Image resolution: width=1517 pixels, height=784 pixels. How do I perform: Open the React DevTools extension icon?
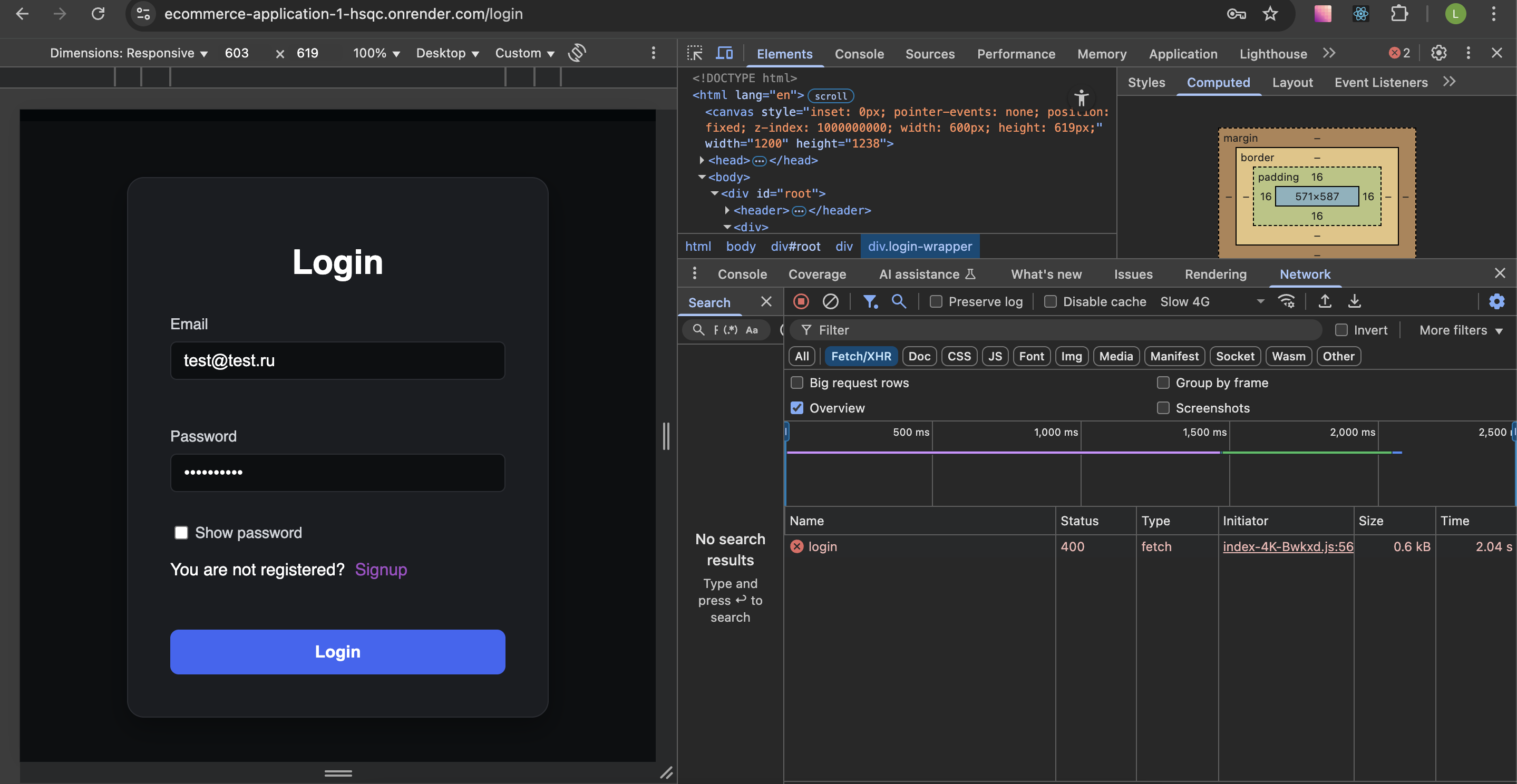[x=1360, y=14]
